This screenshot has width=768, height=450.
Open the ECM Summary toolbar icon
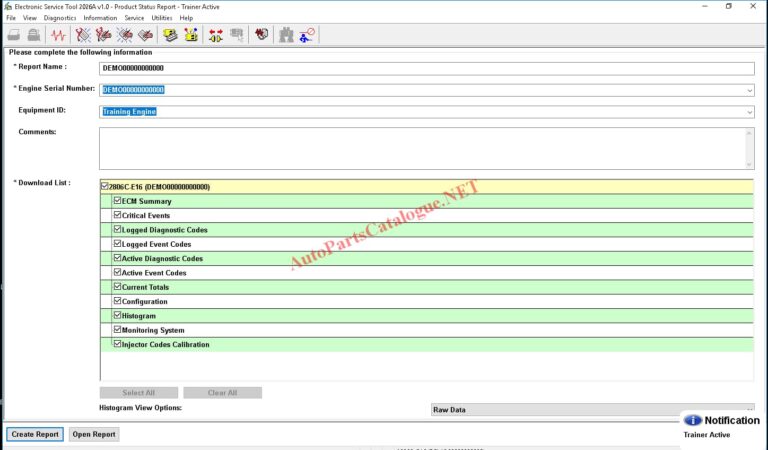pyautogui.click(x=170, y=35)
